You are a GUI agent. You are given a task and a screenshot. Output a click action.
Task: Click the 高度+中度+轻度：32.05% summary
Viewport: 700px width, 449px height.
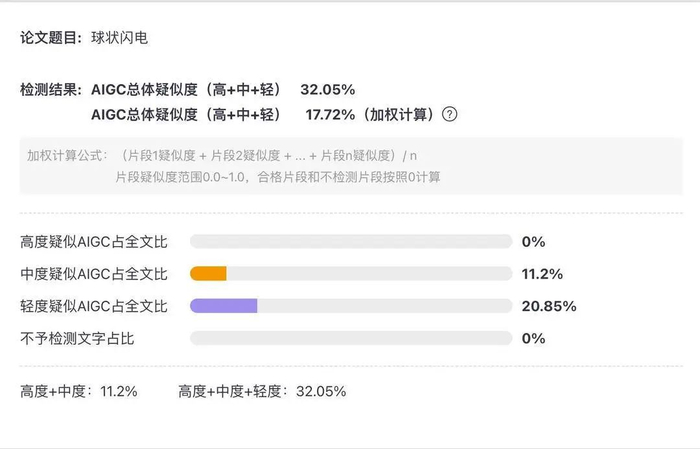point(262,391)
